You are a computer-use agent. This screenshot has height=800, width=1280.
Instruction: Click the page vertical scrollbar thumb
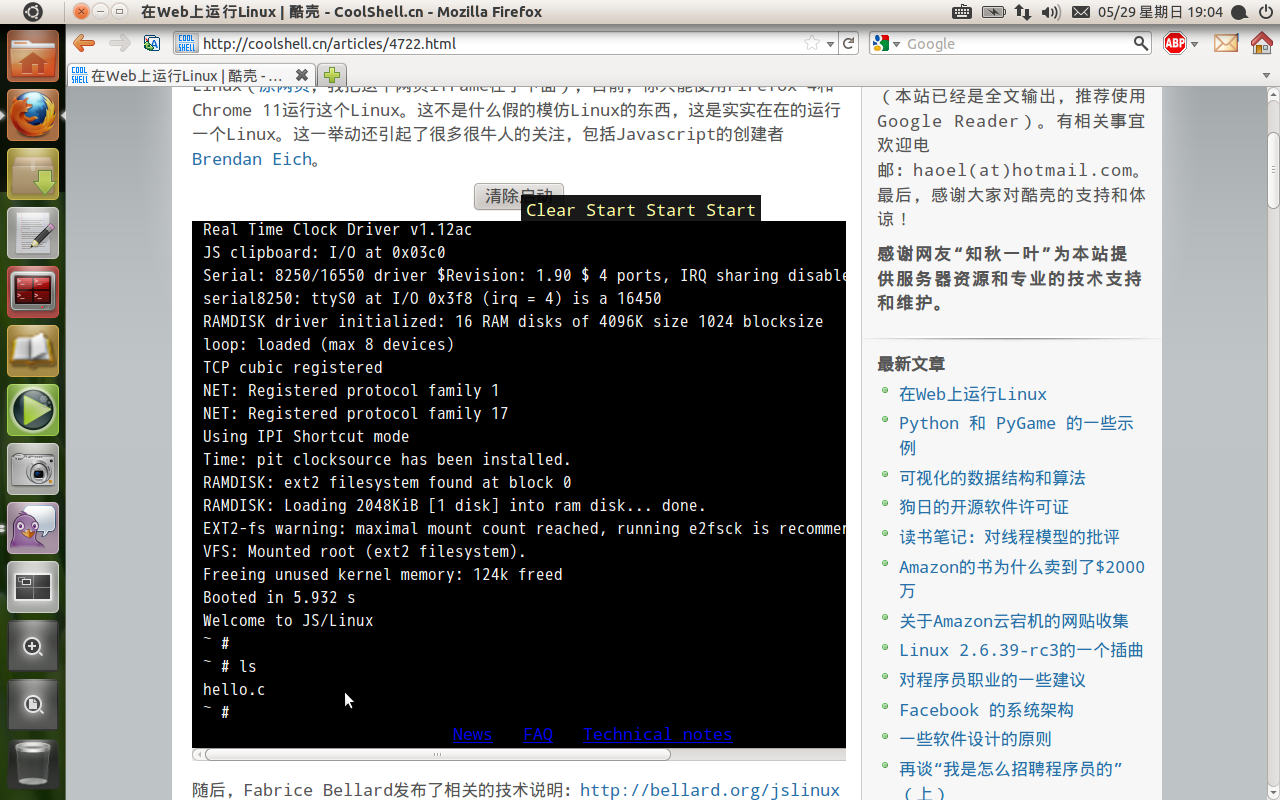(1273, 170)
